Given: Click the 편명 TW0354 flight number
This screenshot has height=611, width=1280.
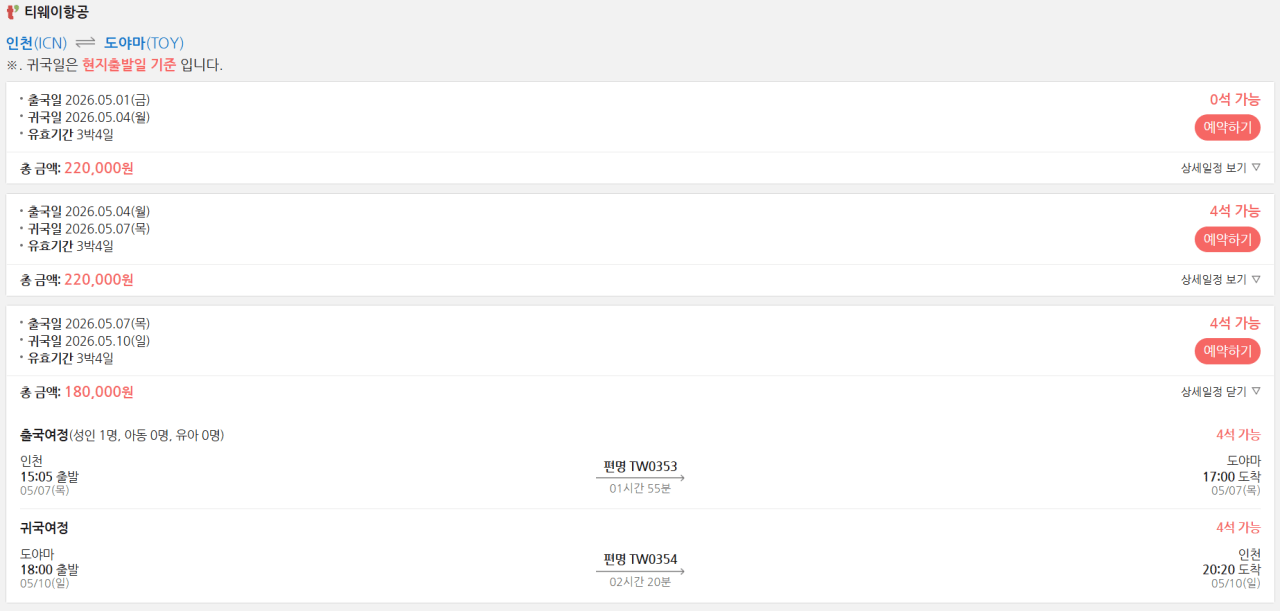Looking at the screenshot, I should [x=640, y=559].
